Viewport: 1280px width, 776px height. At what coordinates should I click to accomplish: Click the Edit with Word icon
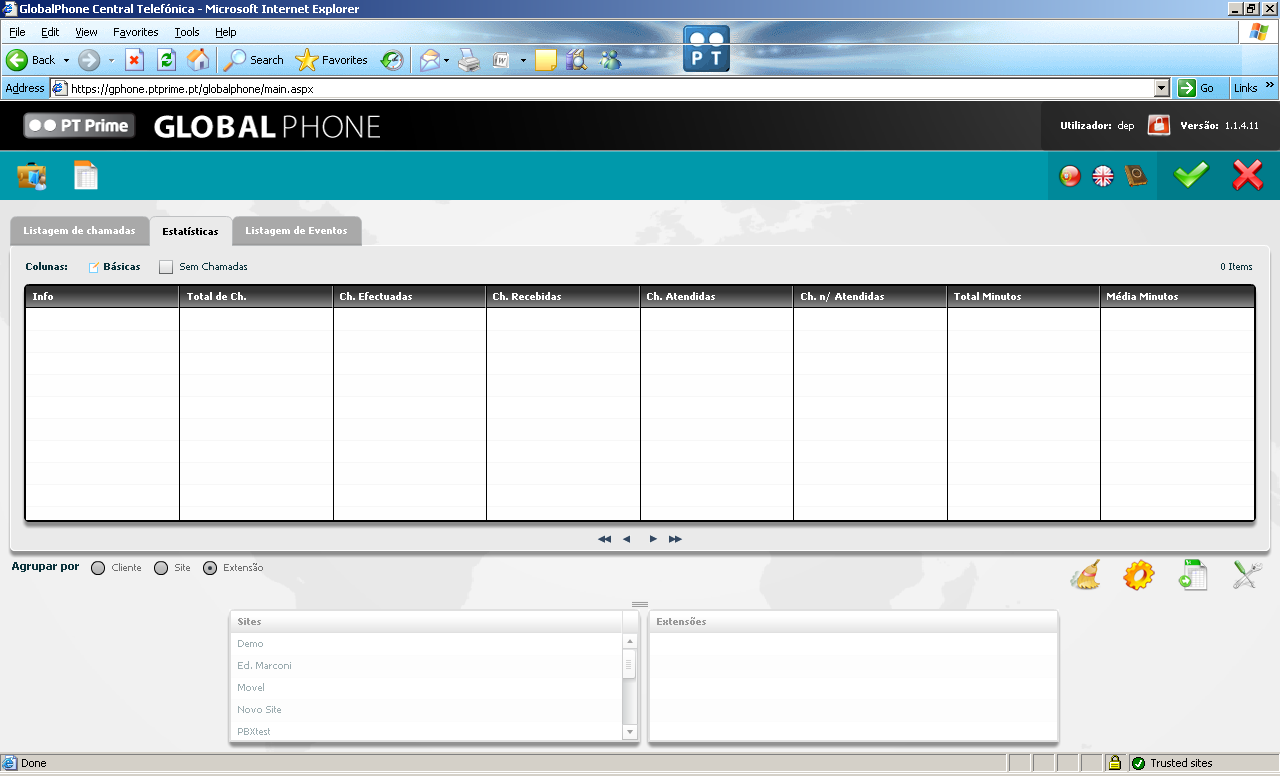click(502, 60)
